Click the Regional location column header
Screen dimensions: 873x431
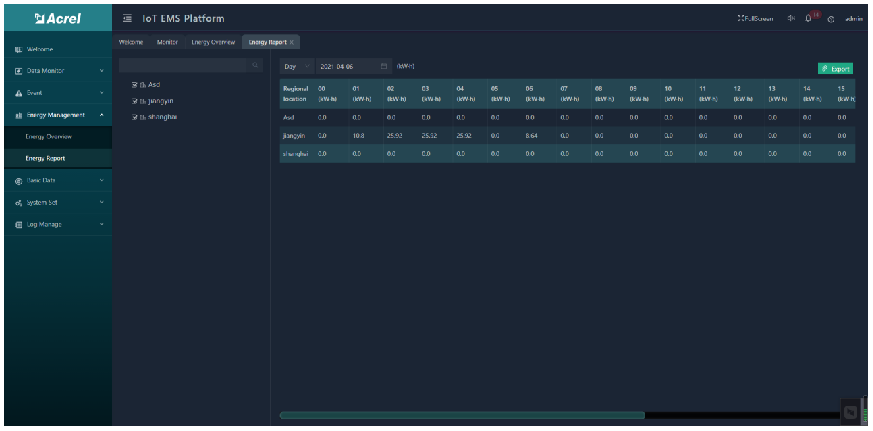(x=296, y=94)
